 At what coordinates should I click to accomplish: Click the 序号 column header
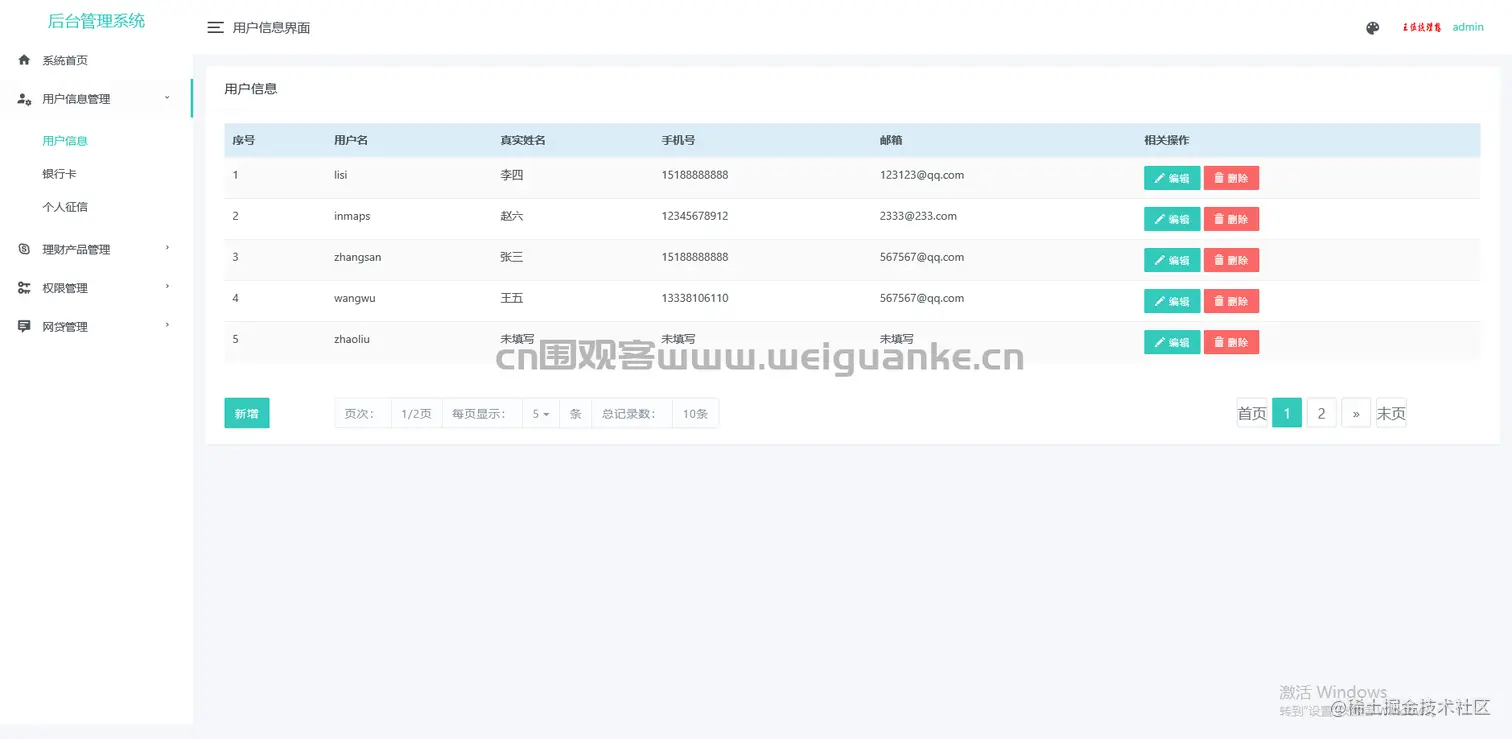[x=244, y=140]
